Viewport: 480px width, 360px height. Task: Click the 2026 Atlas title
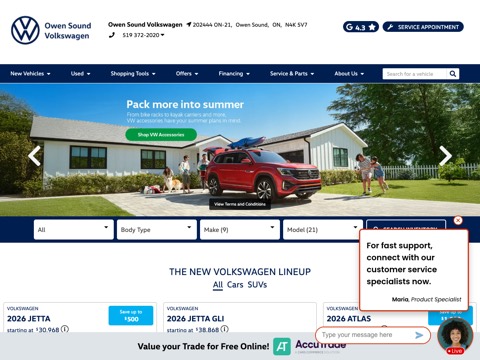tap(349, 319)
